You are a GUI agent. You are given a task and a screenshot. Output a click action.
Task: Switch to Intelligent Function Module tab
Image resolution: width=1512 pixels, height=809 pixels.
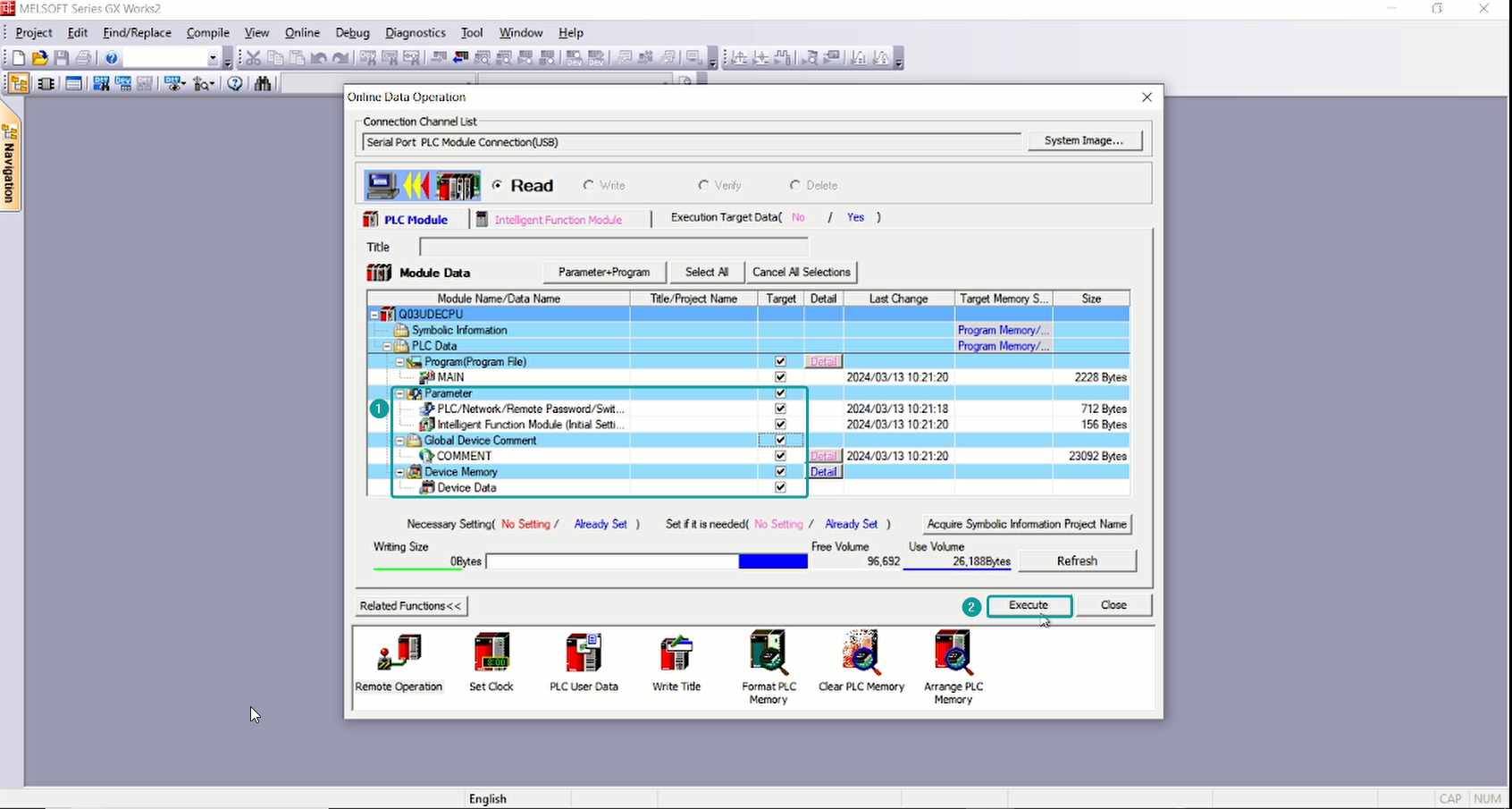[x=558, y=220]
